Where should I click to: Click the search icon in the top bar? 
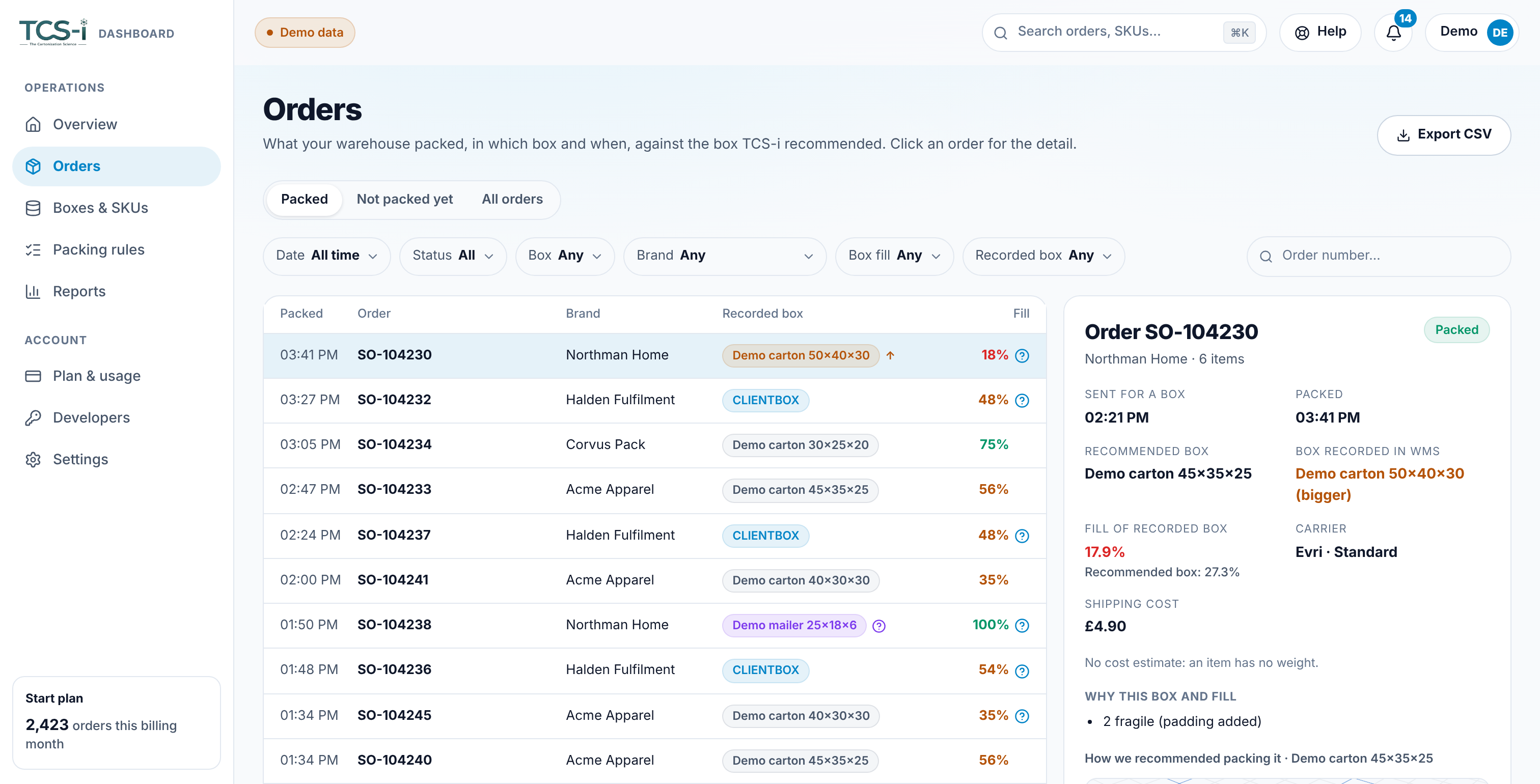point(1000,33)
